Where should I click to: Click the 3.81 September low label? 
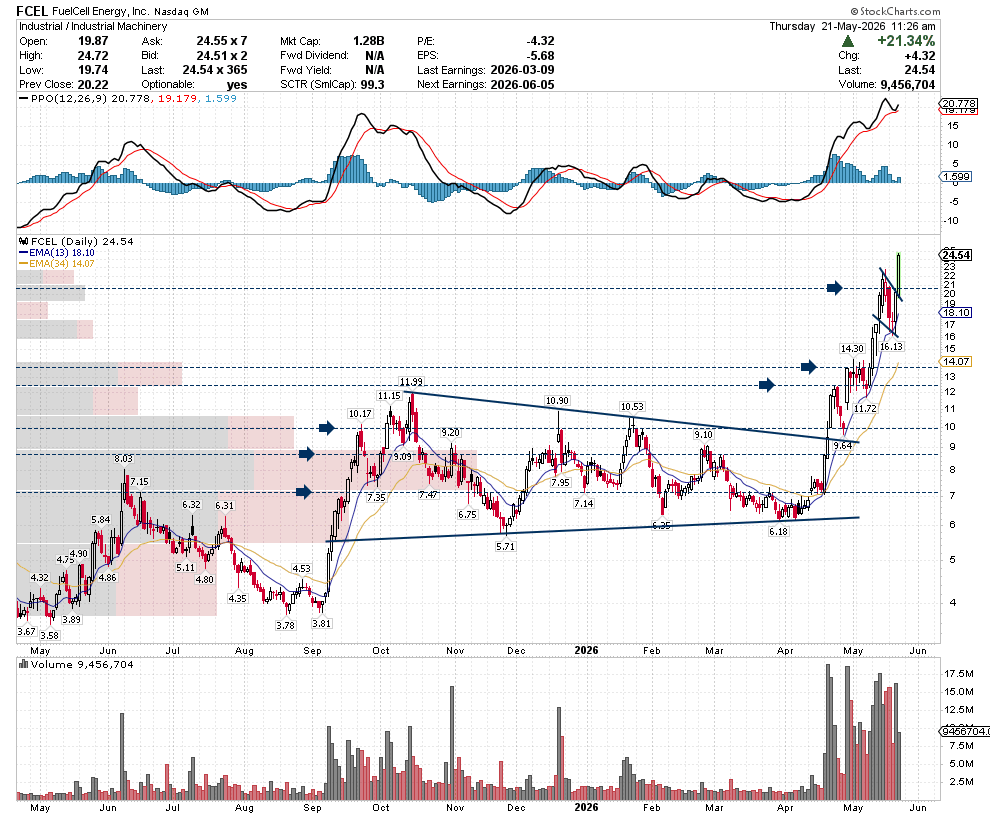coord(321,623)
